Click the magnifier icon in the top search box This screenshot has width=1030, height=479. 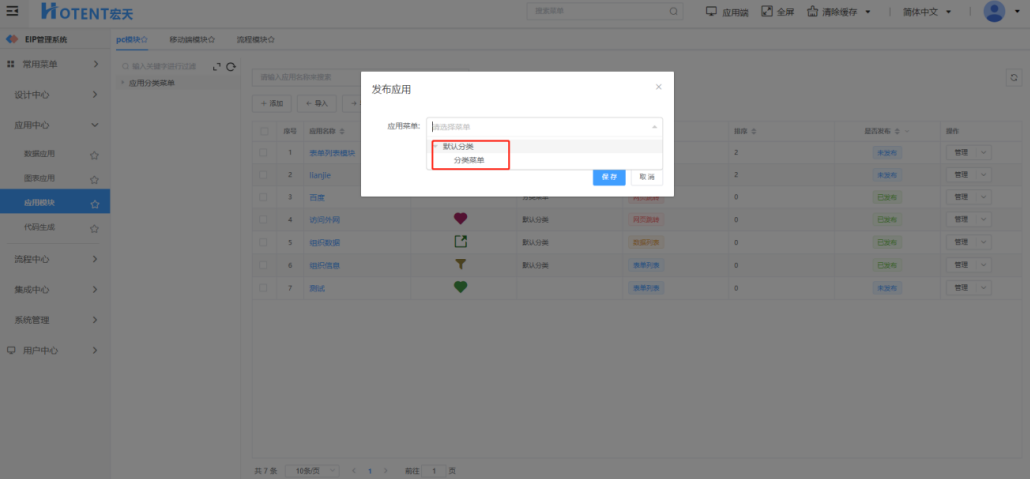(673, 11)
